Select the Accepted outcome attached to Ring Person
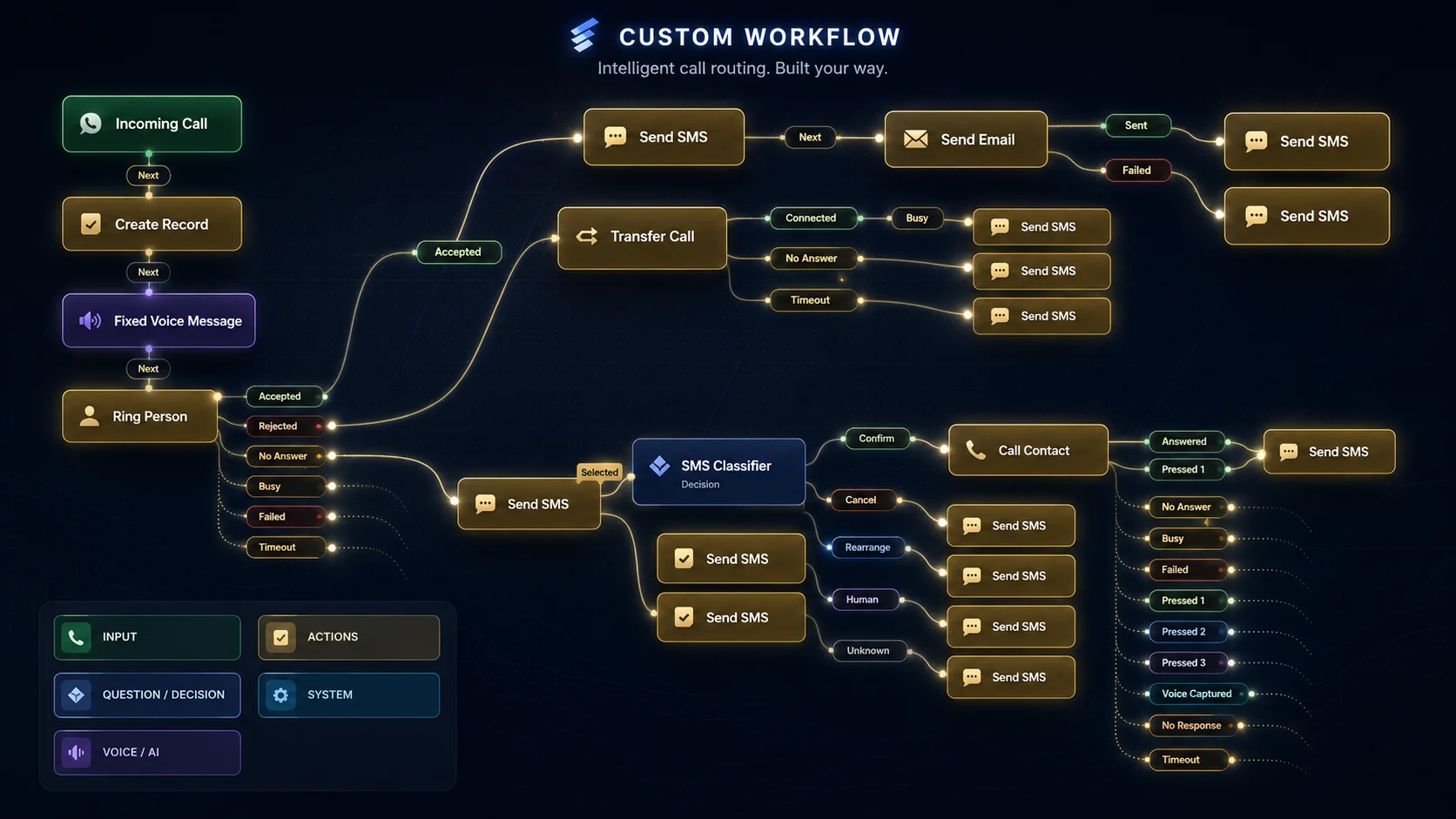This screenshot has width=1456, height=819. pyautogui.click(x=286, y=397)
